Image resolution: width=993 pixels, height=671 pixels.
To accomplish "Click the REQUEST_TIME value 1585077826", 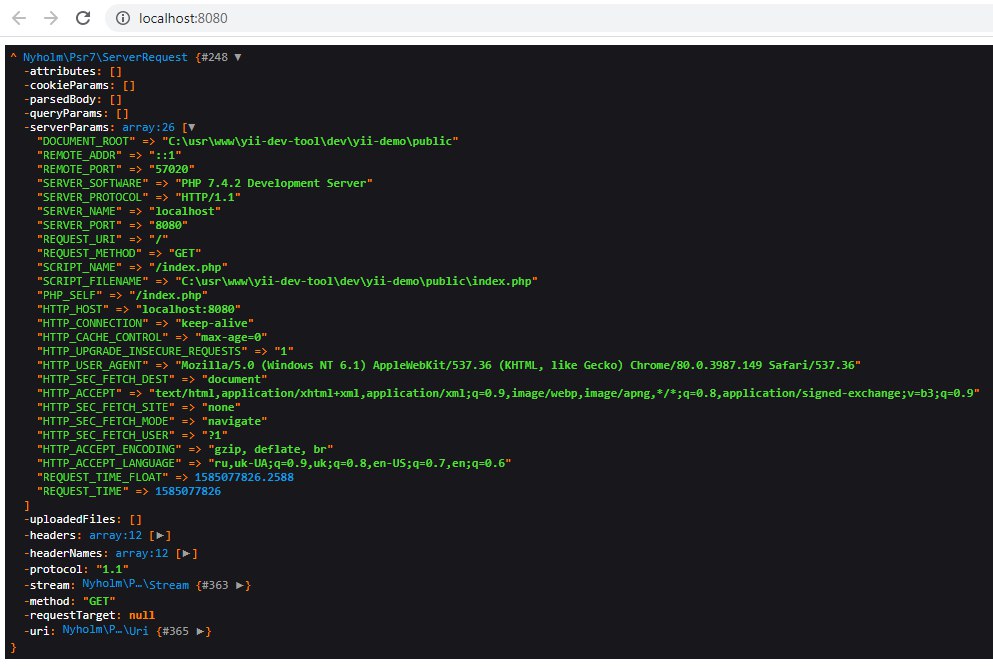I will pyautogui.click(x=188, y=491).
